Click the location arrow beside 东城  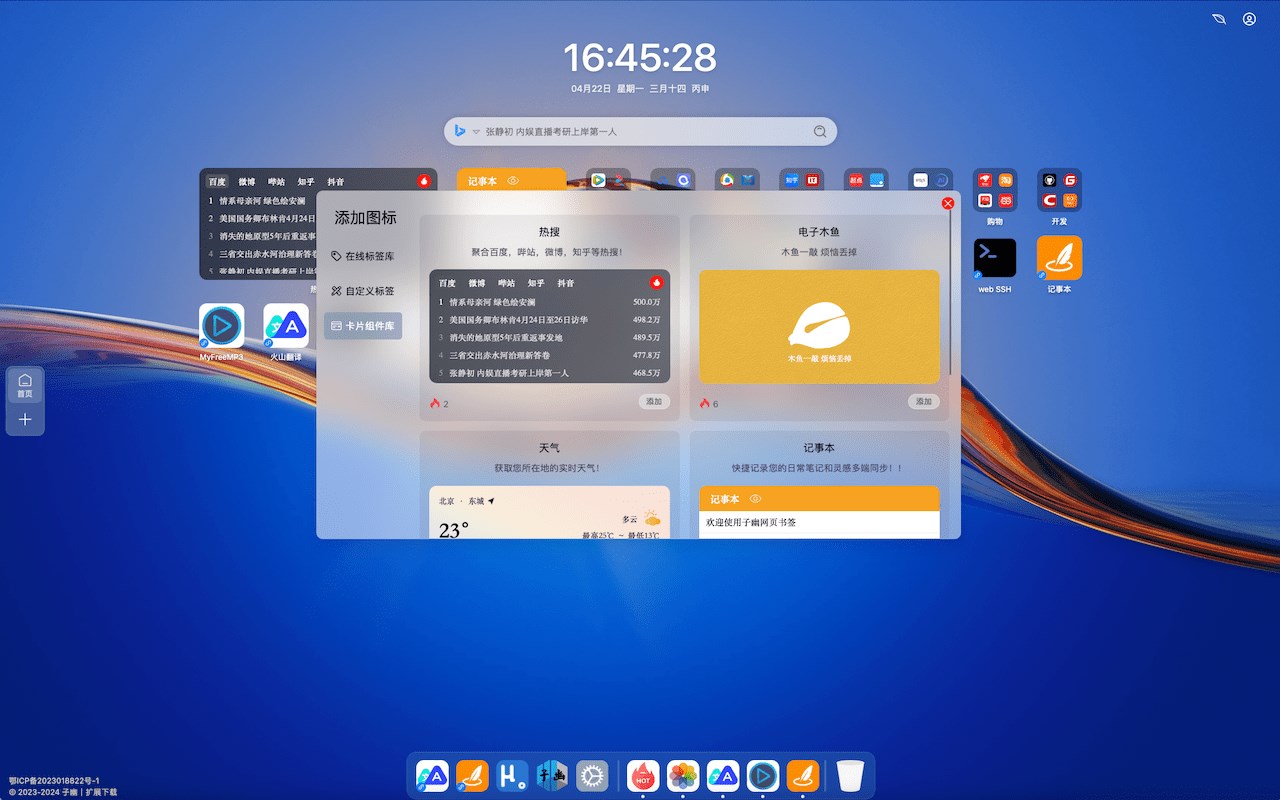point(491,501)
